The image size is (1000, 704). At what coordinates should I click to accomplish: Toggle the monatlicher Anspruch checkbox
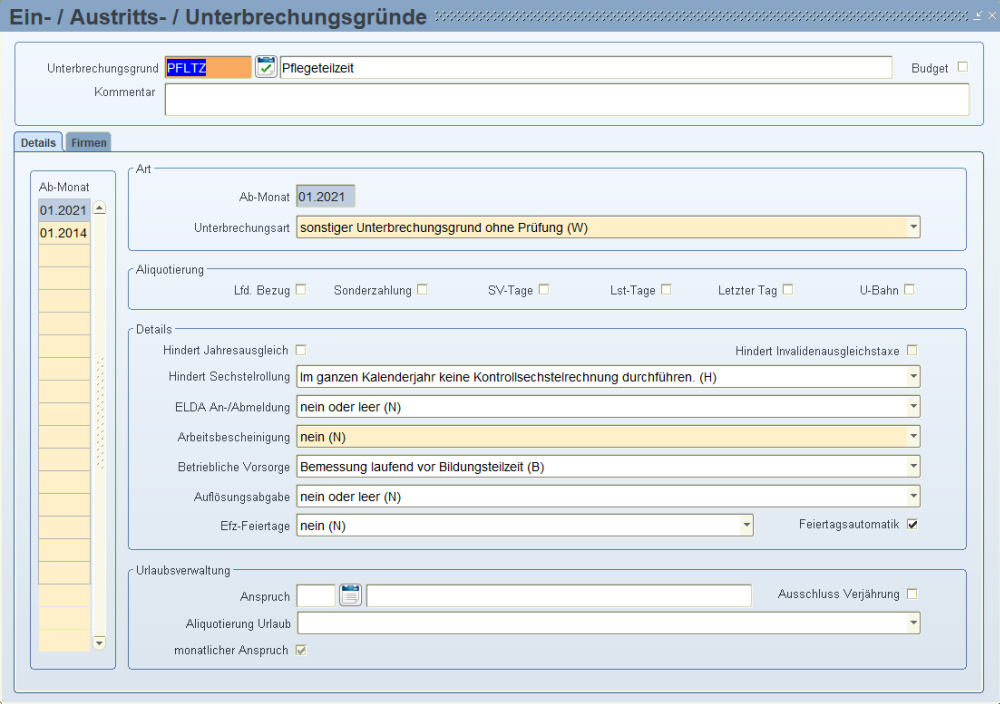[301, 650]
